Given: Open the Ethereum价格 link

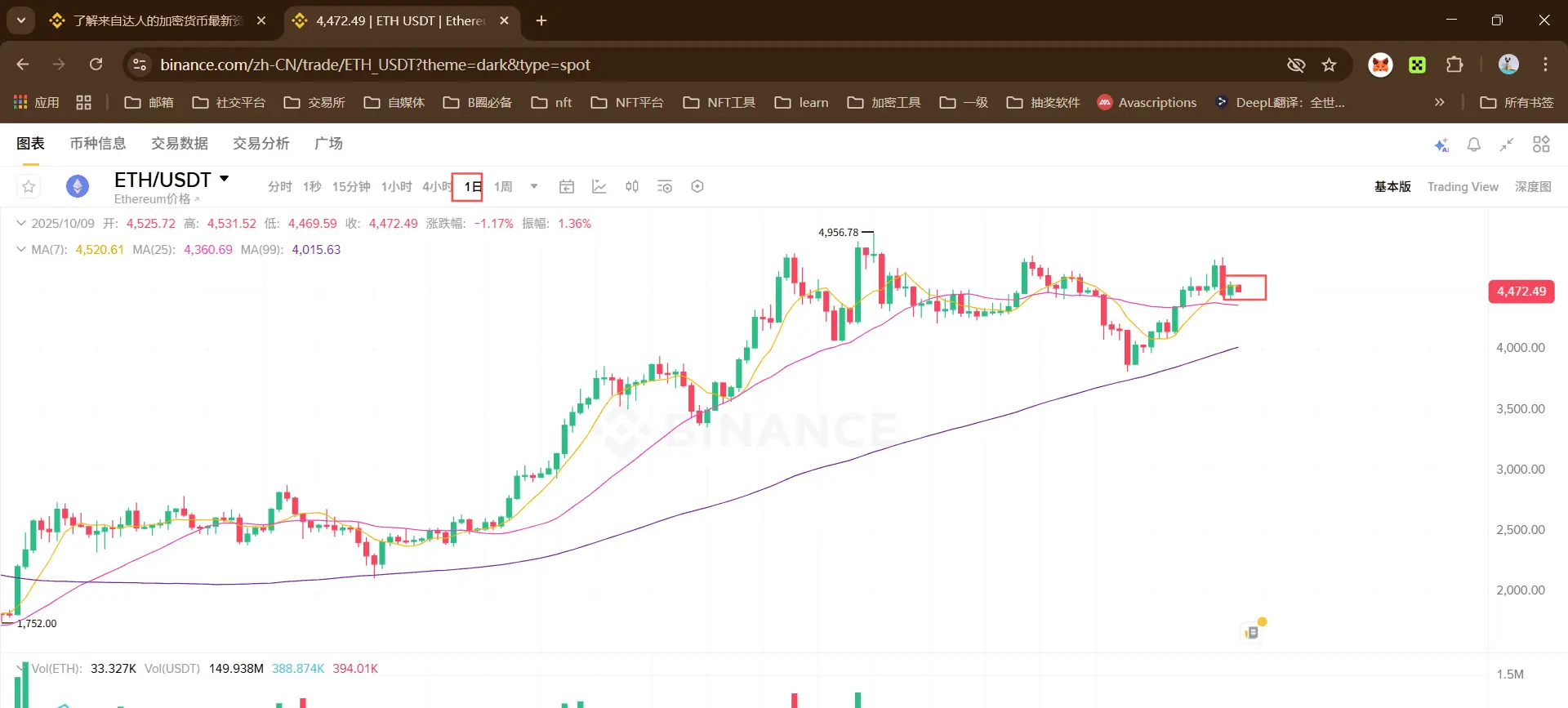Looking at the screenshot, I should click(x=157, y=199).
